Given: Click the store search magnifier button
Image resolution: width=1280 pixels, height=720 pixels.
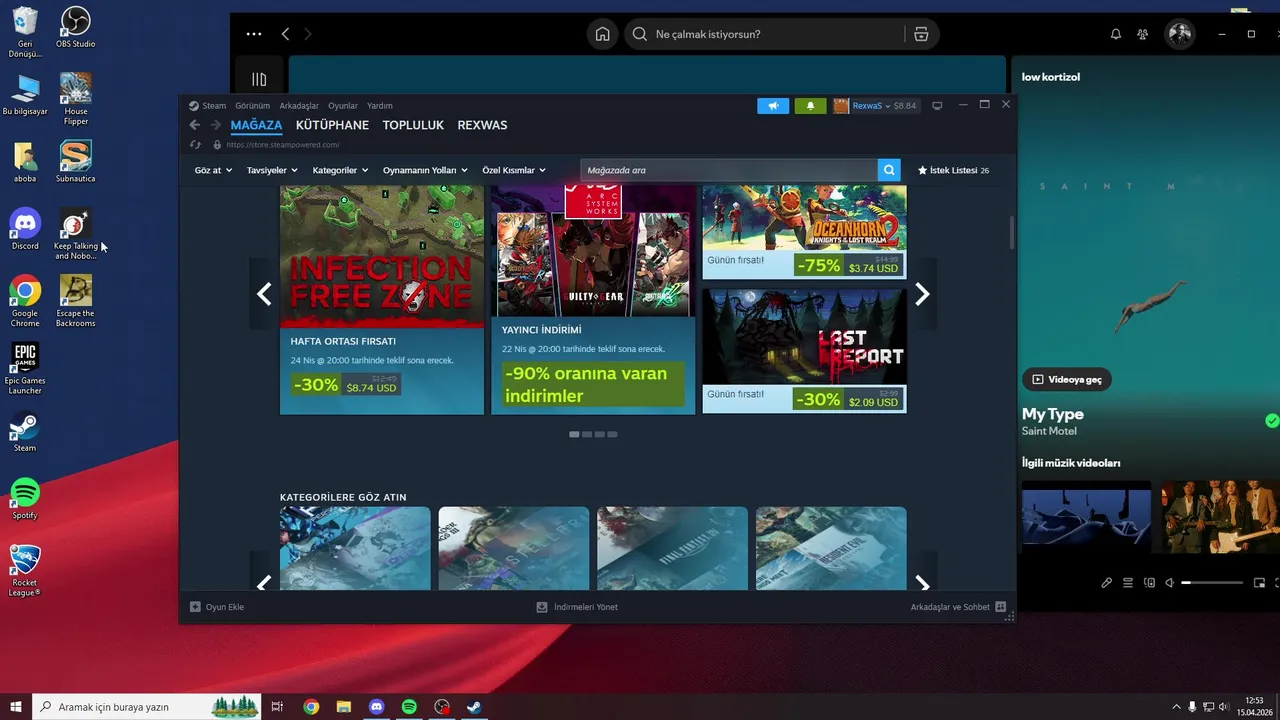Looking at the screenshot, I should point(889,170).
